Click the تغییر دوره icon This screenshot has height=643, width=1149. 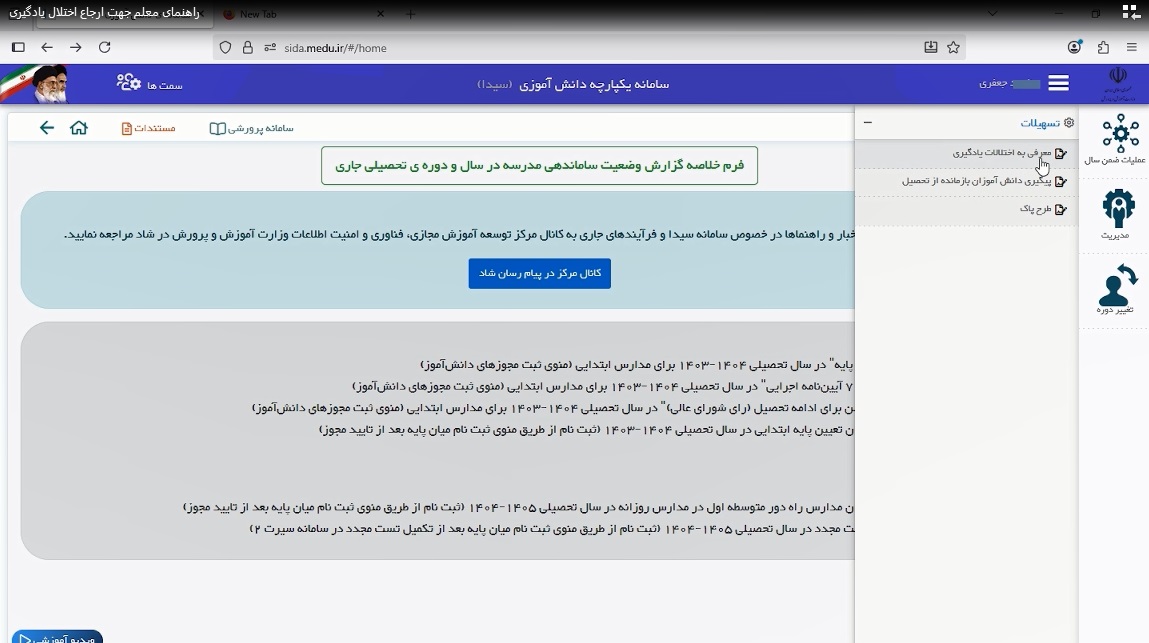click(1117, 288)
